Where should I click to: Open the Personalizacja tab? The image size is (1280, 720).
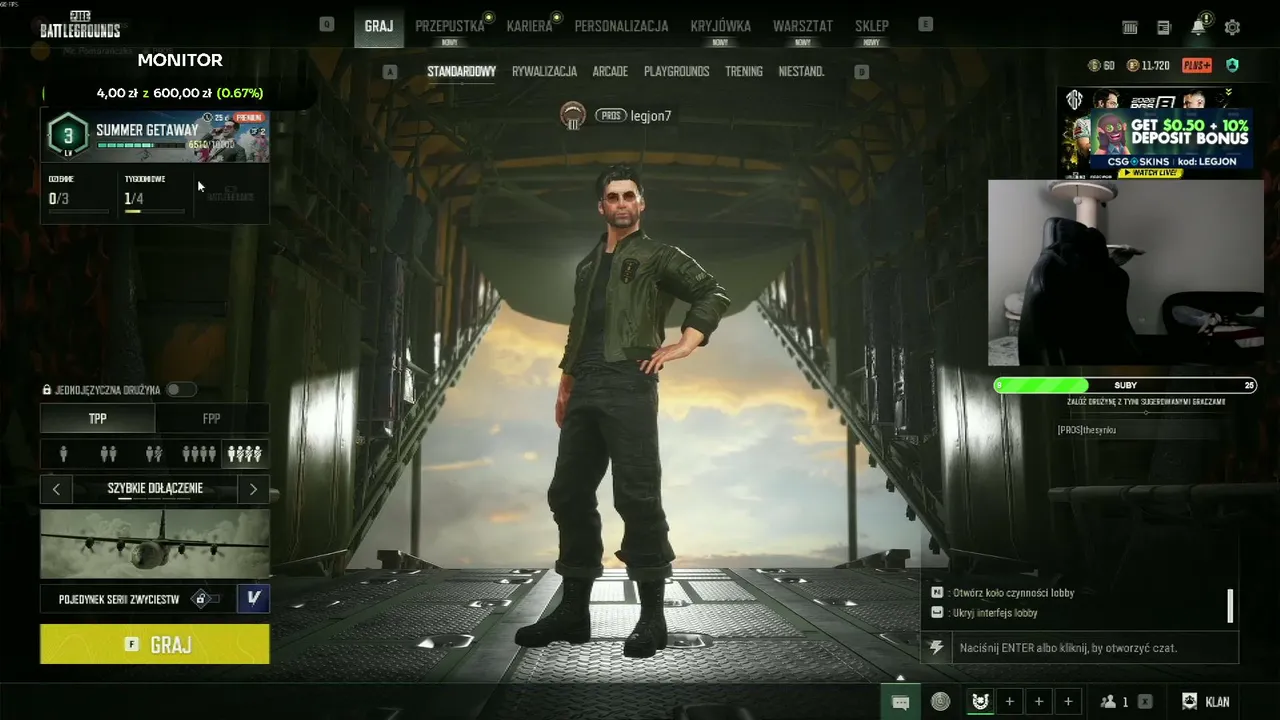[x=621, y=26]
